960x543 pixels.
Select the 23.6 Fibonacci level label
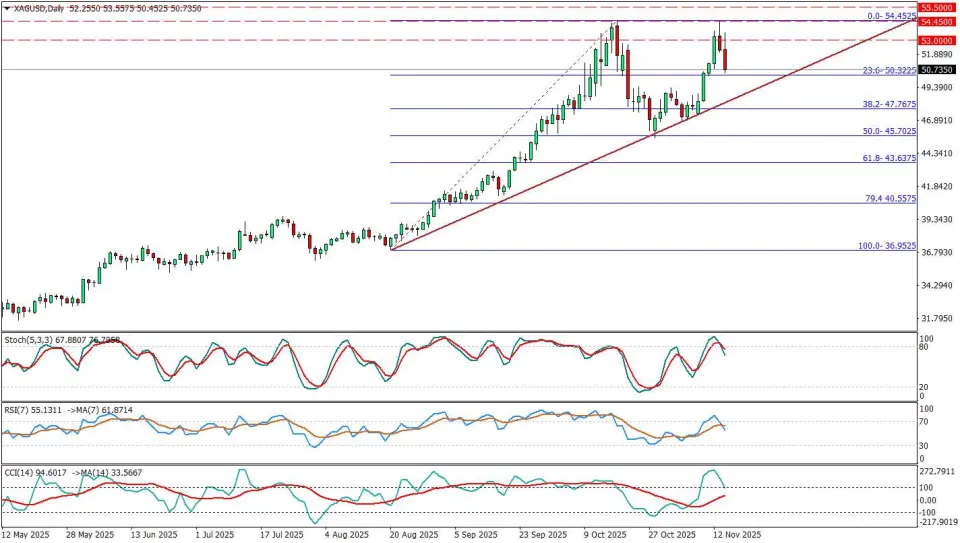click(x=889, y=71)
